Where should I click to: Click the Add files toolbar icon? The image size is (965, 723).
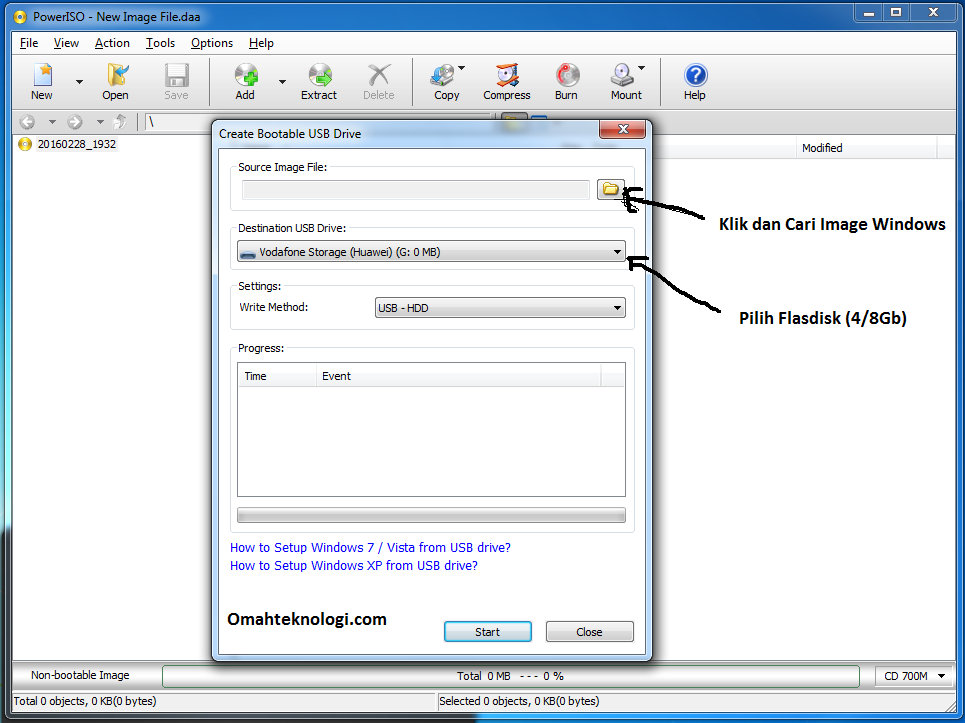coord(245,81)
